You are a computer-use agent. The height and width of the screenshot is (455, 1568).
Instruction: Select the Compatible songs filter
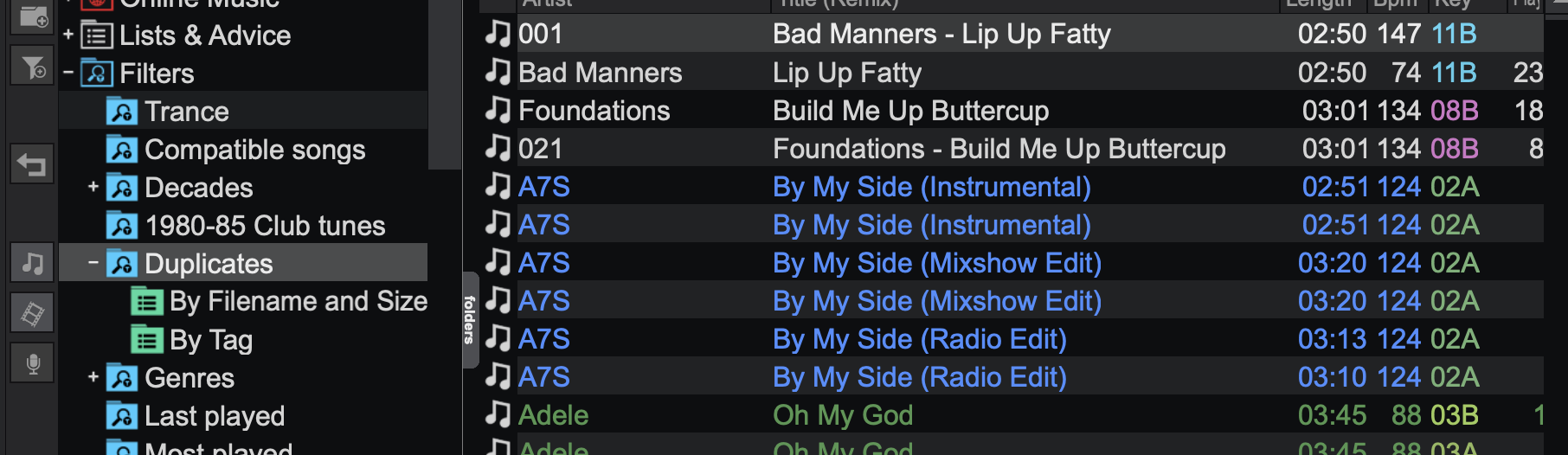click(254, 150)
